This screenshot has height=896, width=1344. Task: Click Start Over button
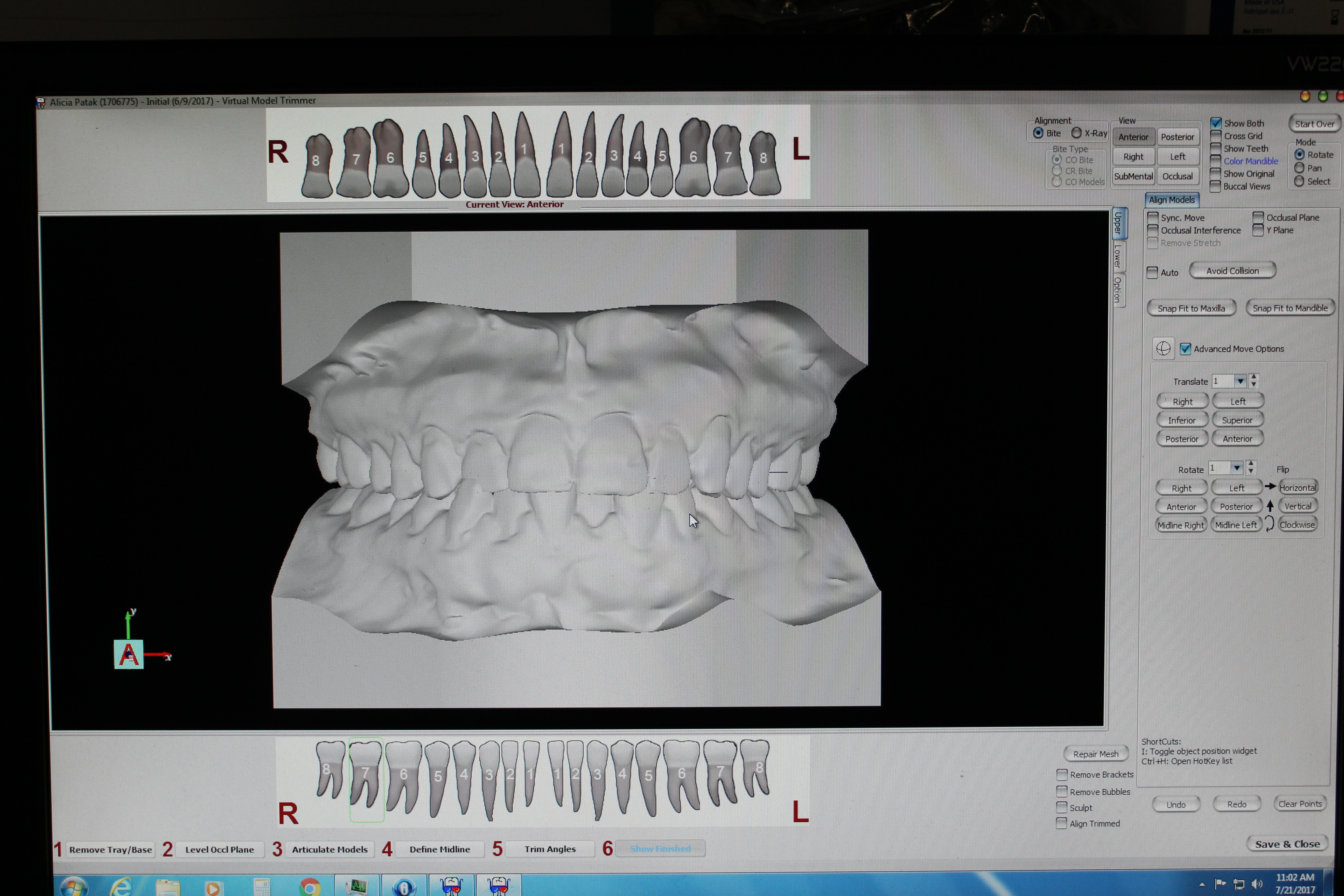(x=1314, y=123)
